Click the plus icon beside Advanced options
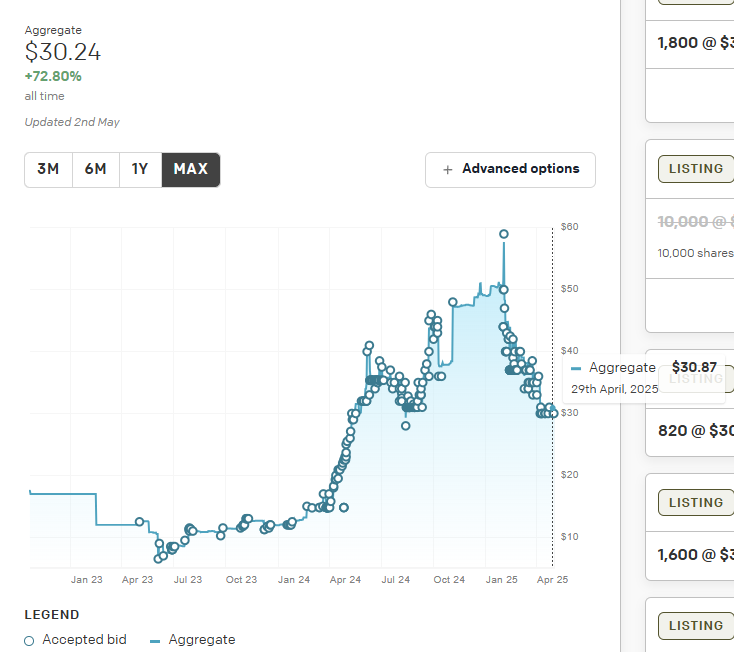The width and height of the screenshot is (734, 652). point(447,169)
